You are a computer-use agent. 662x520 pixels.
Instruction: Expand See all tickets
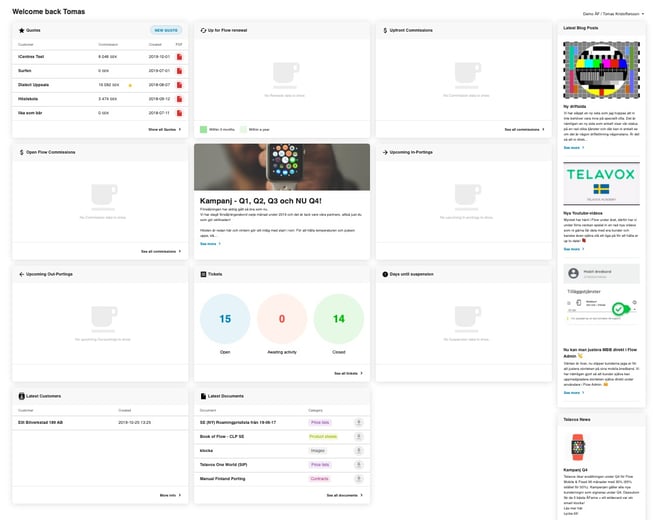point(348,373)
